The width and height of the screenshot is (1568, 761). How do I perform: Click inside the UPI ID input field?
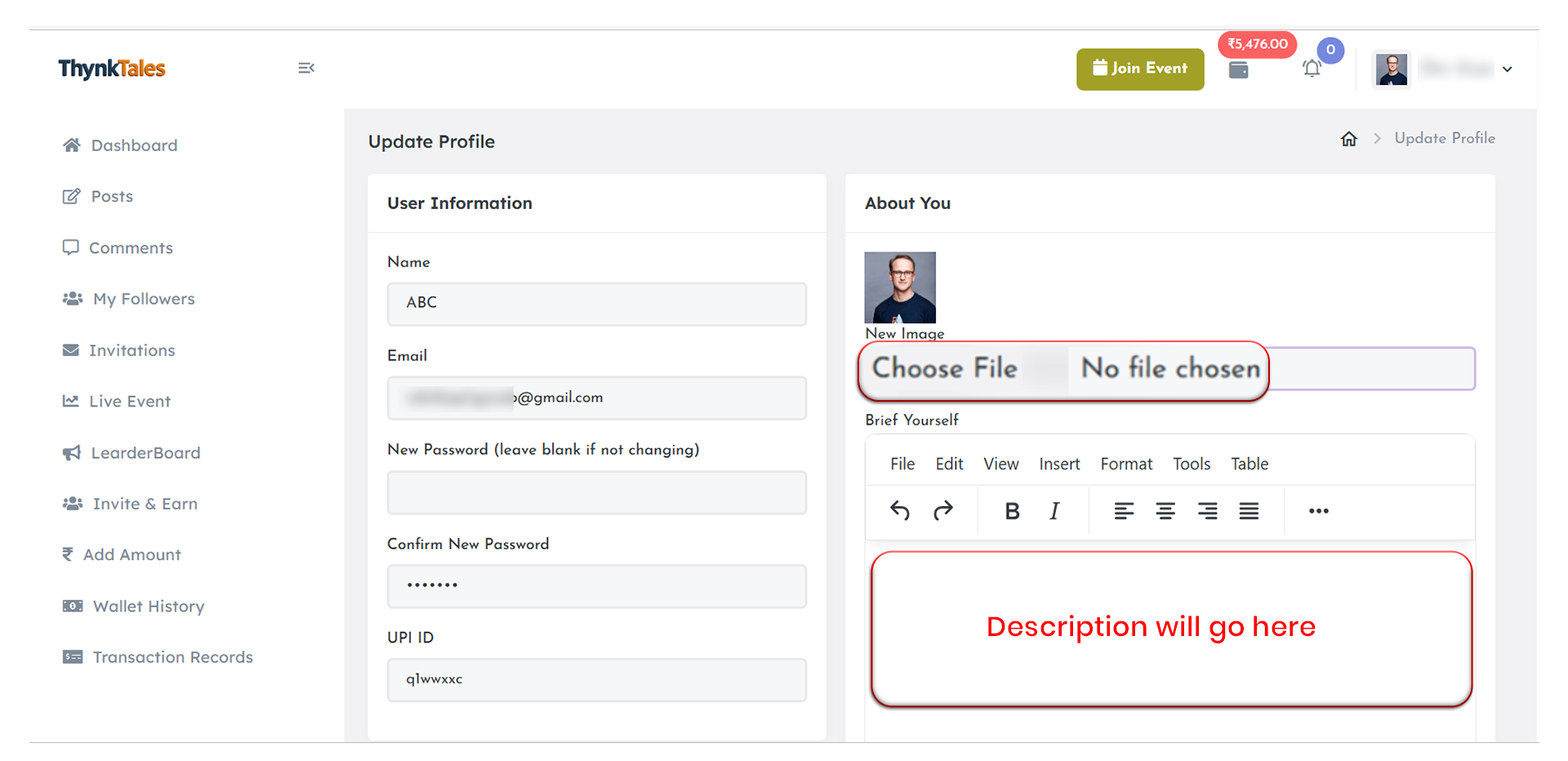pyautogui.click(x=597, y=679)
